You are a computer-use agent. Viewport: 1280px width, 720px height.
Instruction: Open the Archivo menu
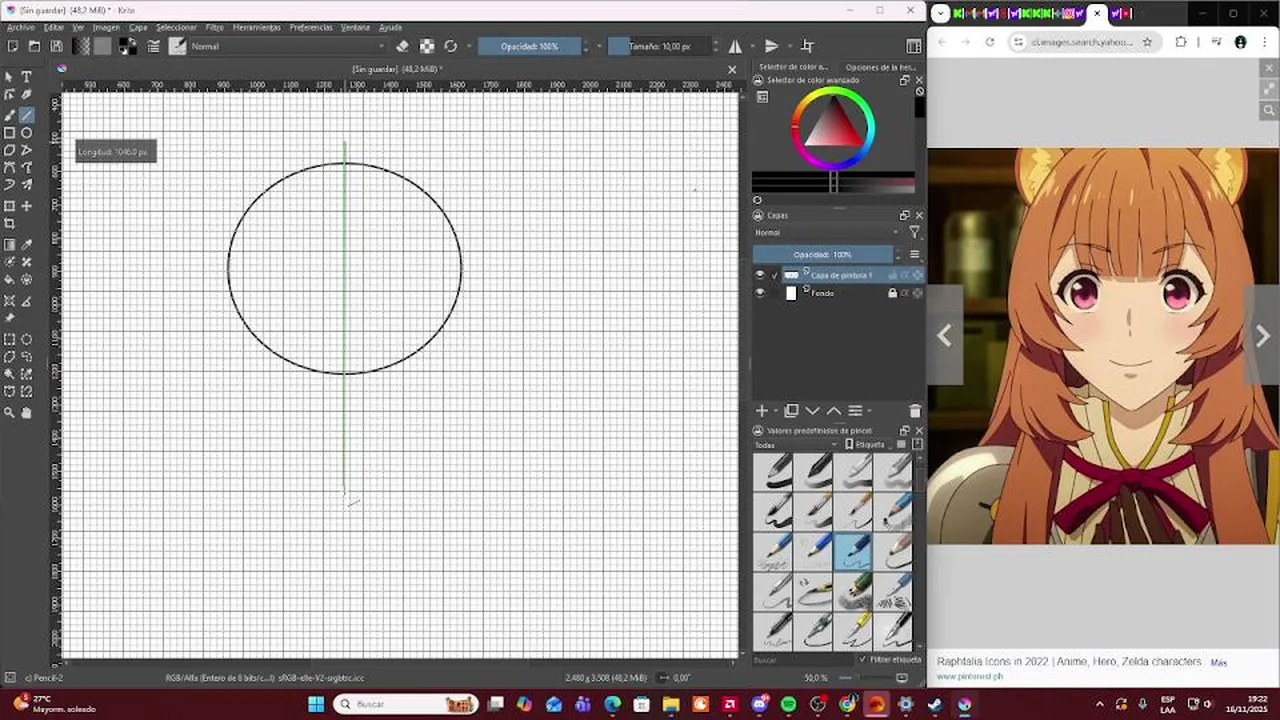pos(20,27)
